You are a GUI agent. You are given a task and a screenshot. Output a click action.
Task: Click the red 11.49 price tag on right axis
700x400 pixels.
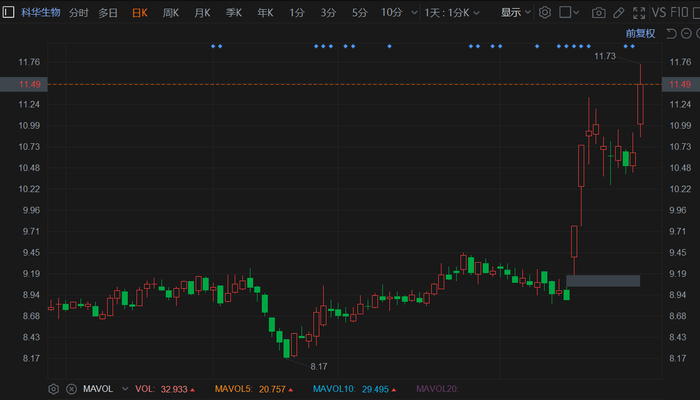coord(680,84)
